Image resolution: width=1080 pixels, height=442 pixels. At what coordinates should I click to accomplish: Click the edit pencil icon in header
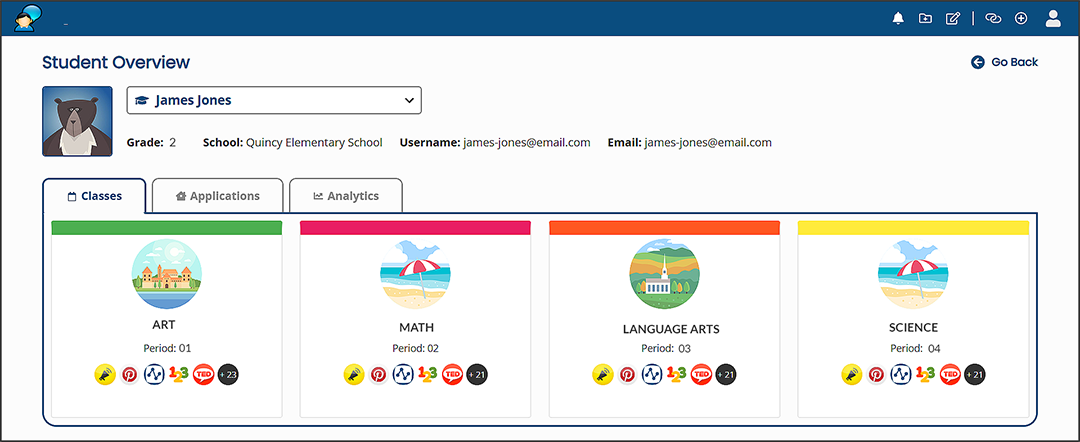[x=953, y=19]
